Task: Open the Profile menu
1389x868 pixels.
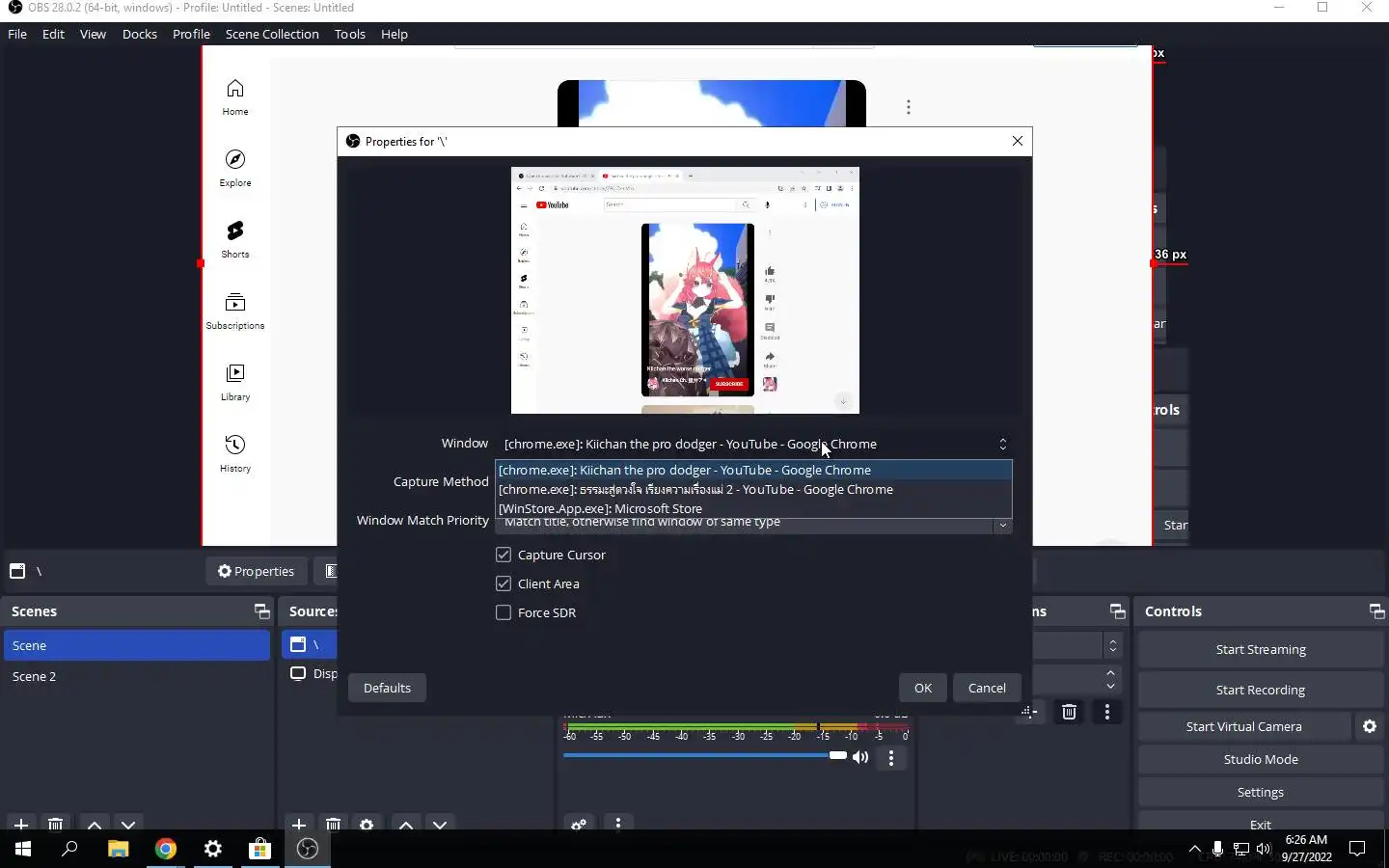Action: [x=191, y=34]
